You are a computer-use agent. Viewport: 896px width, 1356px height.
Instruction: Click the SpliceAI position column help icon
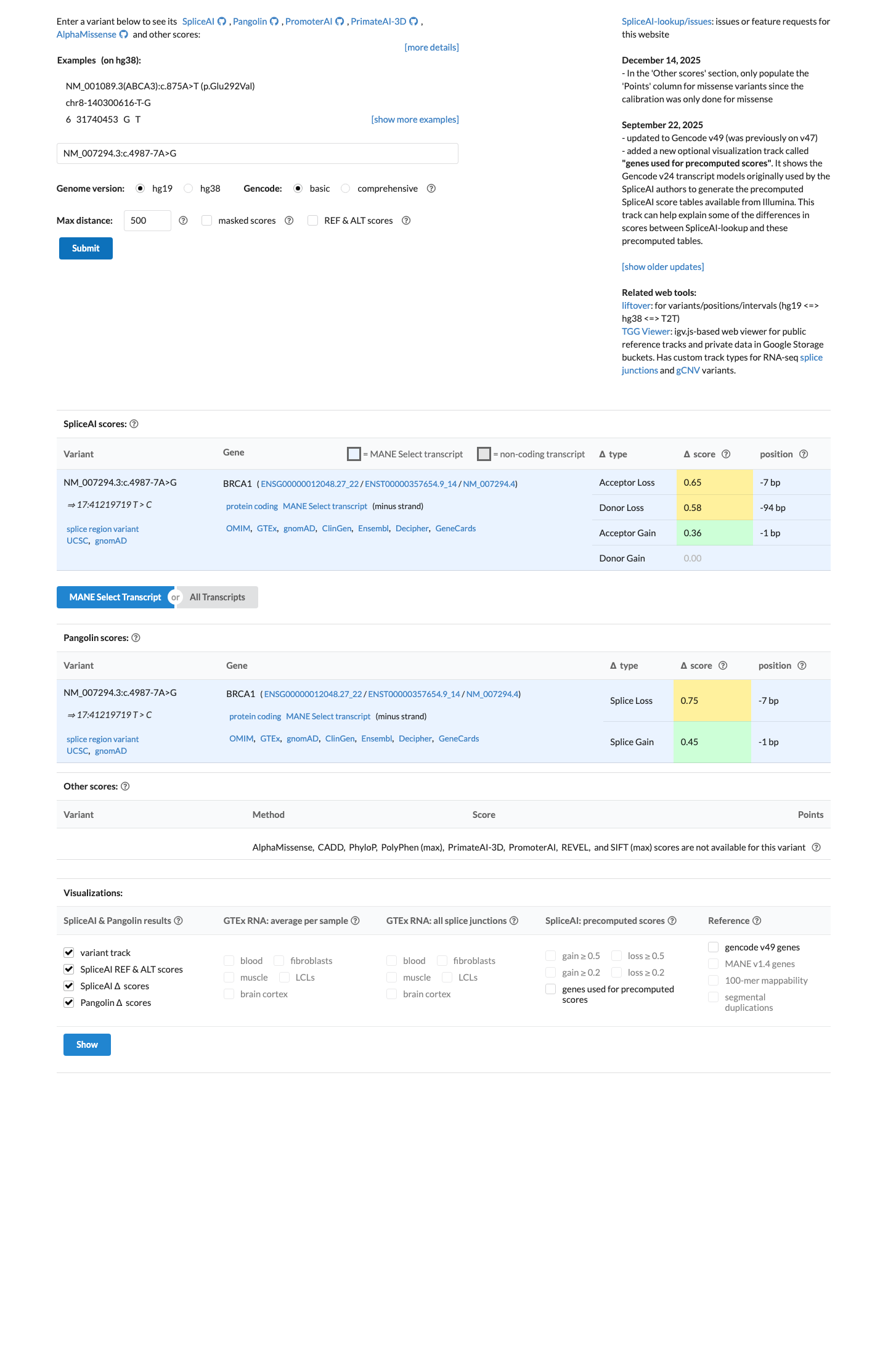coord(804,454)
